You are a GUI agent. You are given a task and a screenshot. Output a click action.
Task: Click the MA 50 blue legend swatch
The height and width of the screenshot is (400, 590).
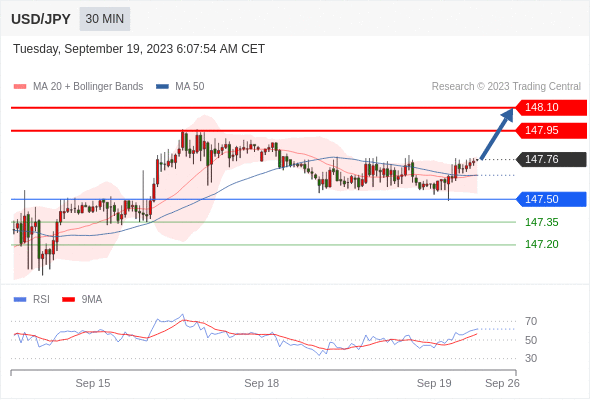162,87
